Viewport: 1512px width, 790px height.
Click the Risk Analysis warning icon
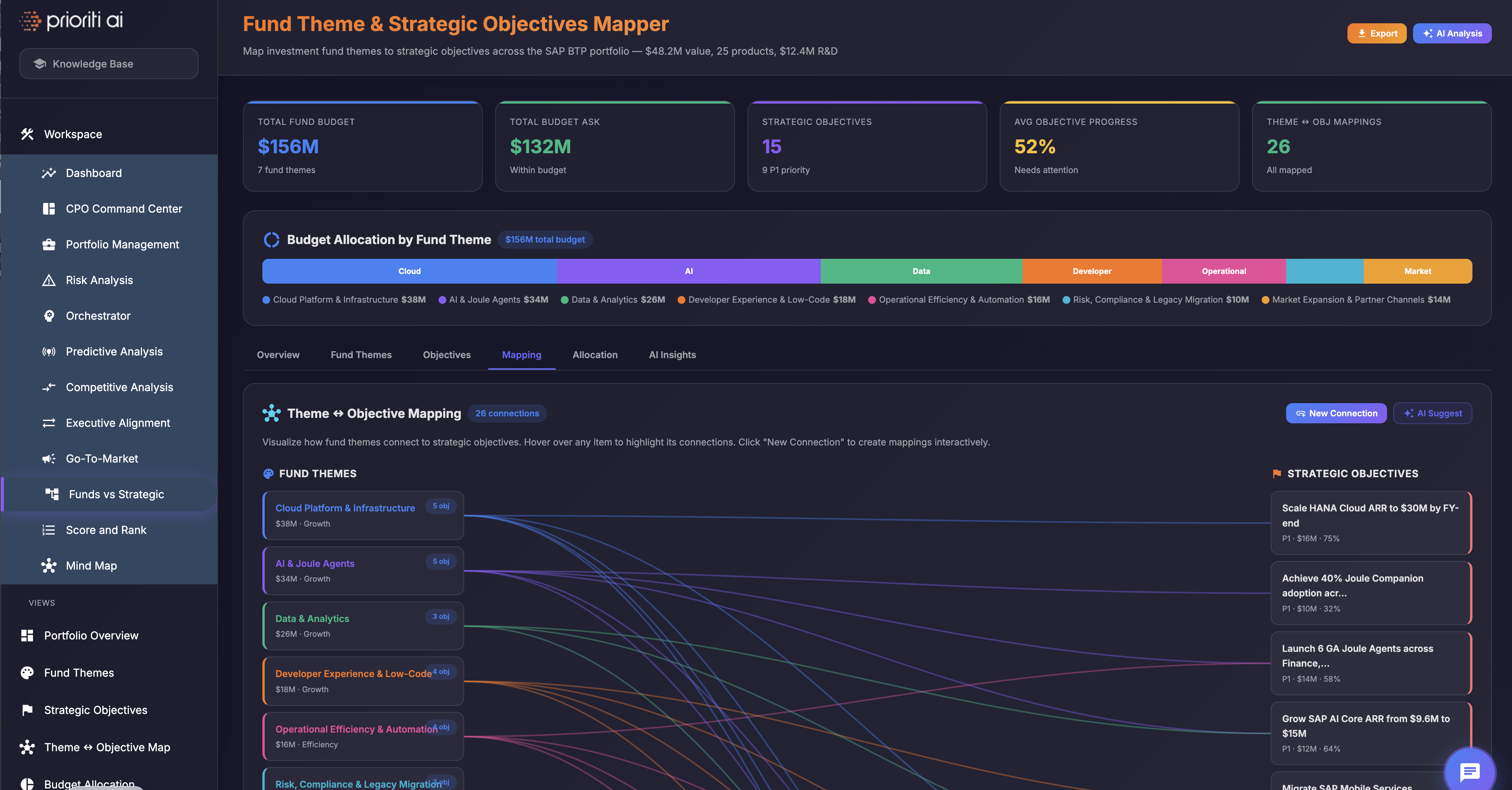coord(49,280)
